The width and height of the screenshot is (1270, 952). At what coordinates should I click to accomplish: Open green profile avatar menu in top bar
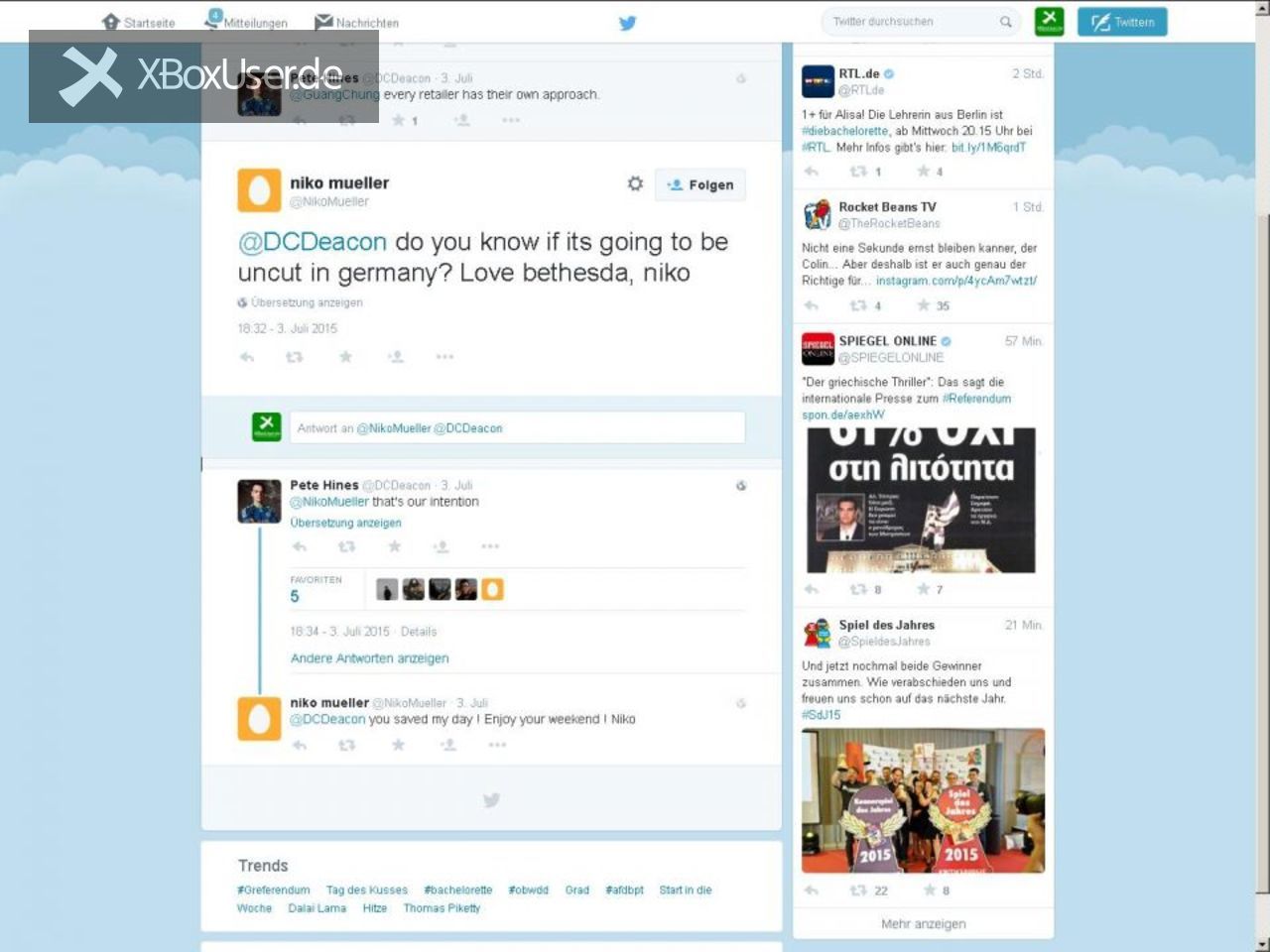point(1049,21)
